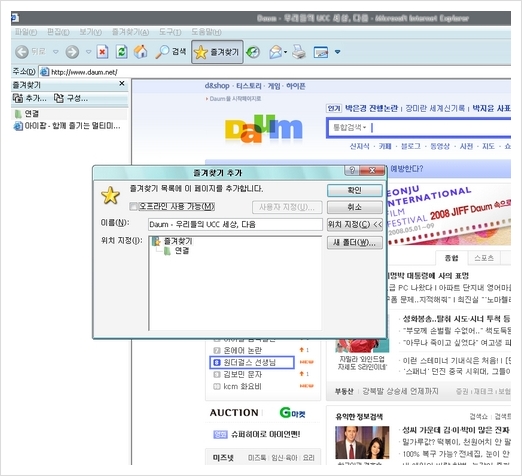The width and height of the screenshot is (522, 476).
Task: Click the Stop loading red X icon
Action: 102,52
